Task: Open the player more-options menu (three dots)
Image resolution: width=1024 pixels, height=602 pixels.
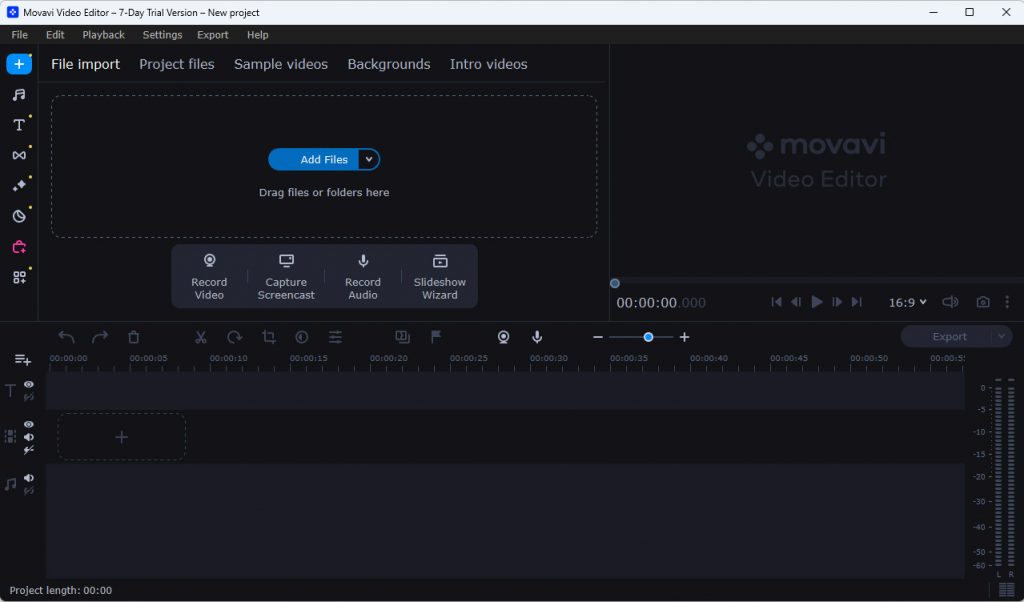Action: click(x=1007, y=302)
